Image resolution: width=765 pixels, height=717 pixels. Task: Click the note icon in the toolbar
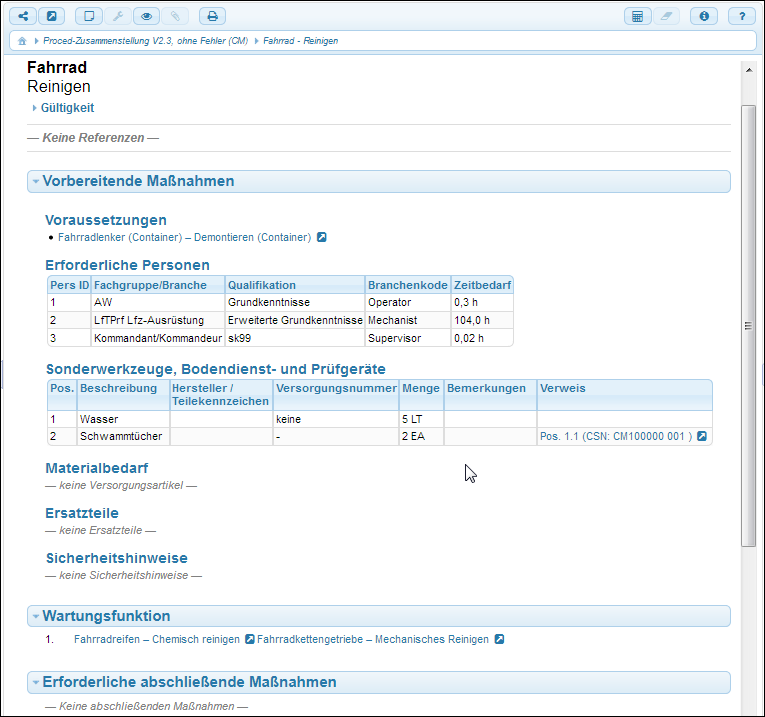89,16
